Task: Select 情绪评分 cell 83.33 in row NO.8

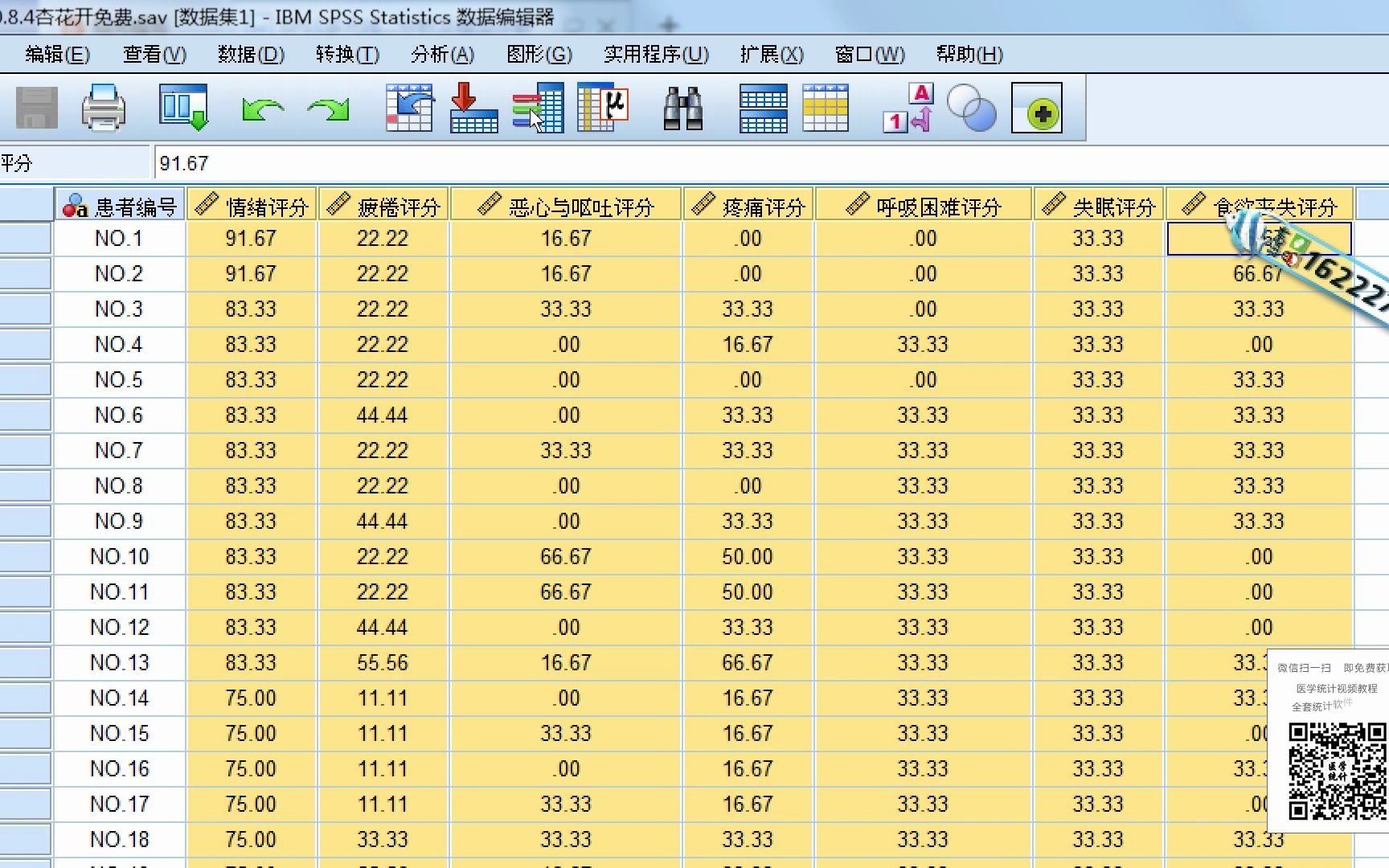Action: point(252,486)
